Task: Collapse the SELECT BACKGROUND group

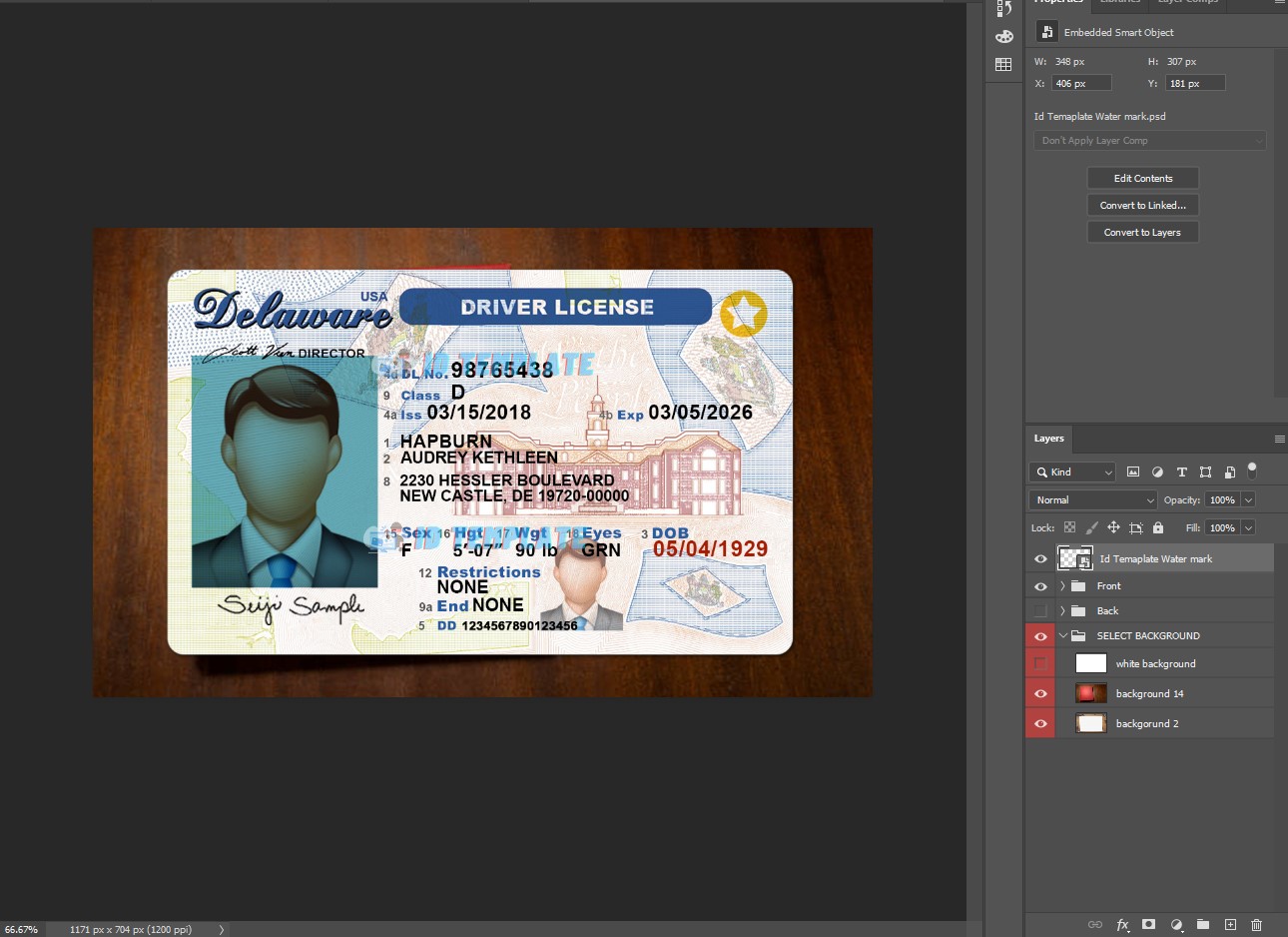Action: pyautogui.click(x=1062, y=636)
